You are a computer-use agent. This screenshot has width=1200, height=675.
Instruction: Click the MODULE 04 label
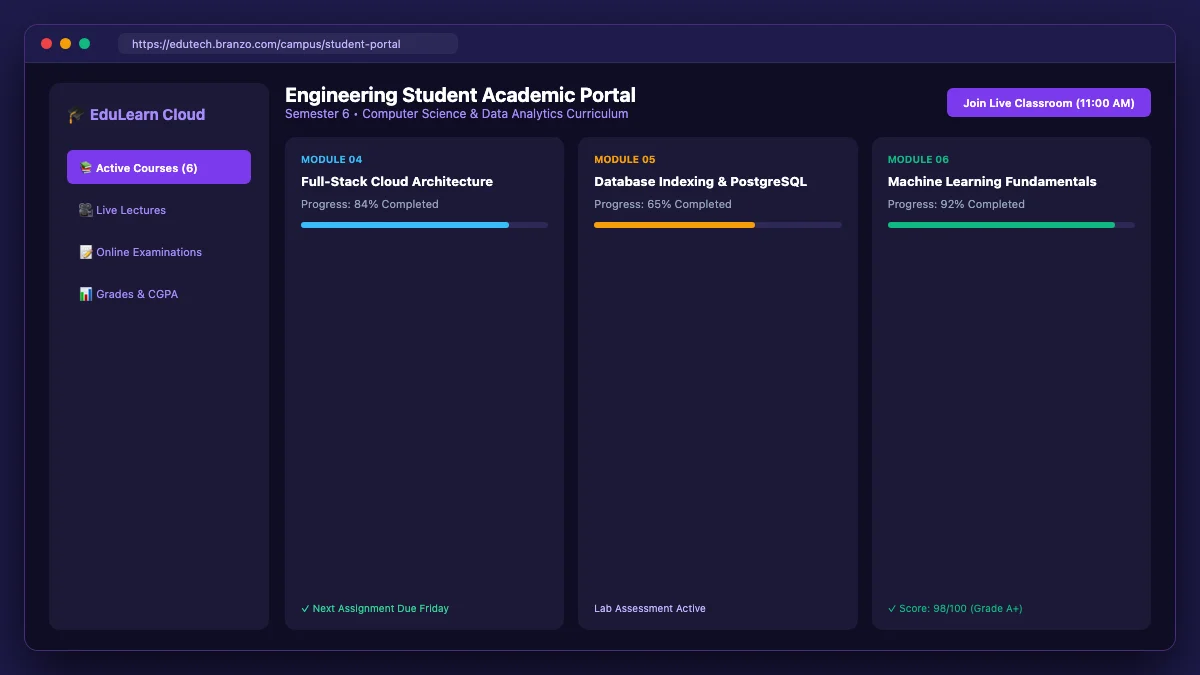pyautogui.click(x=331, y=160)
